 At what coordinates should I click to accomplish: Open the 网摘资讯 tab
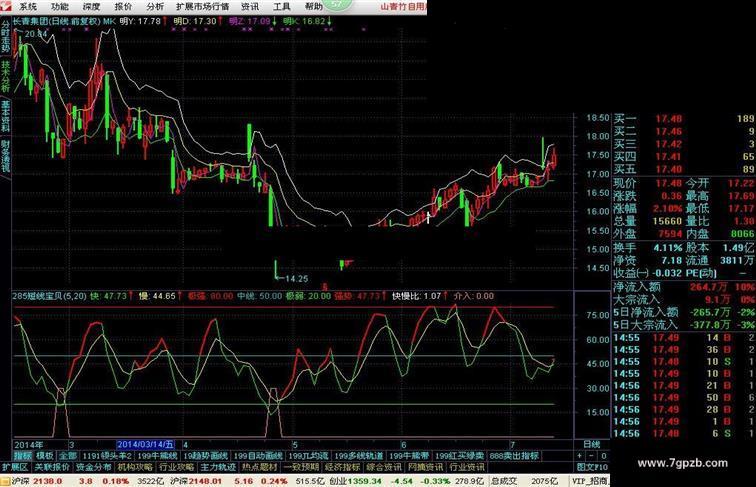[x=425, y=467]
